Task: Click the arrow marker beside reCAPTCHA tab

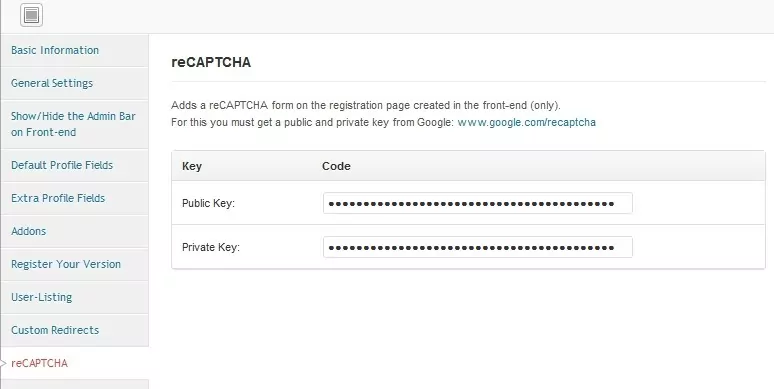Action: tap(3, 363)
